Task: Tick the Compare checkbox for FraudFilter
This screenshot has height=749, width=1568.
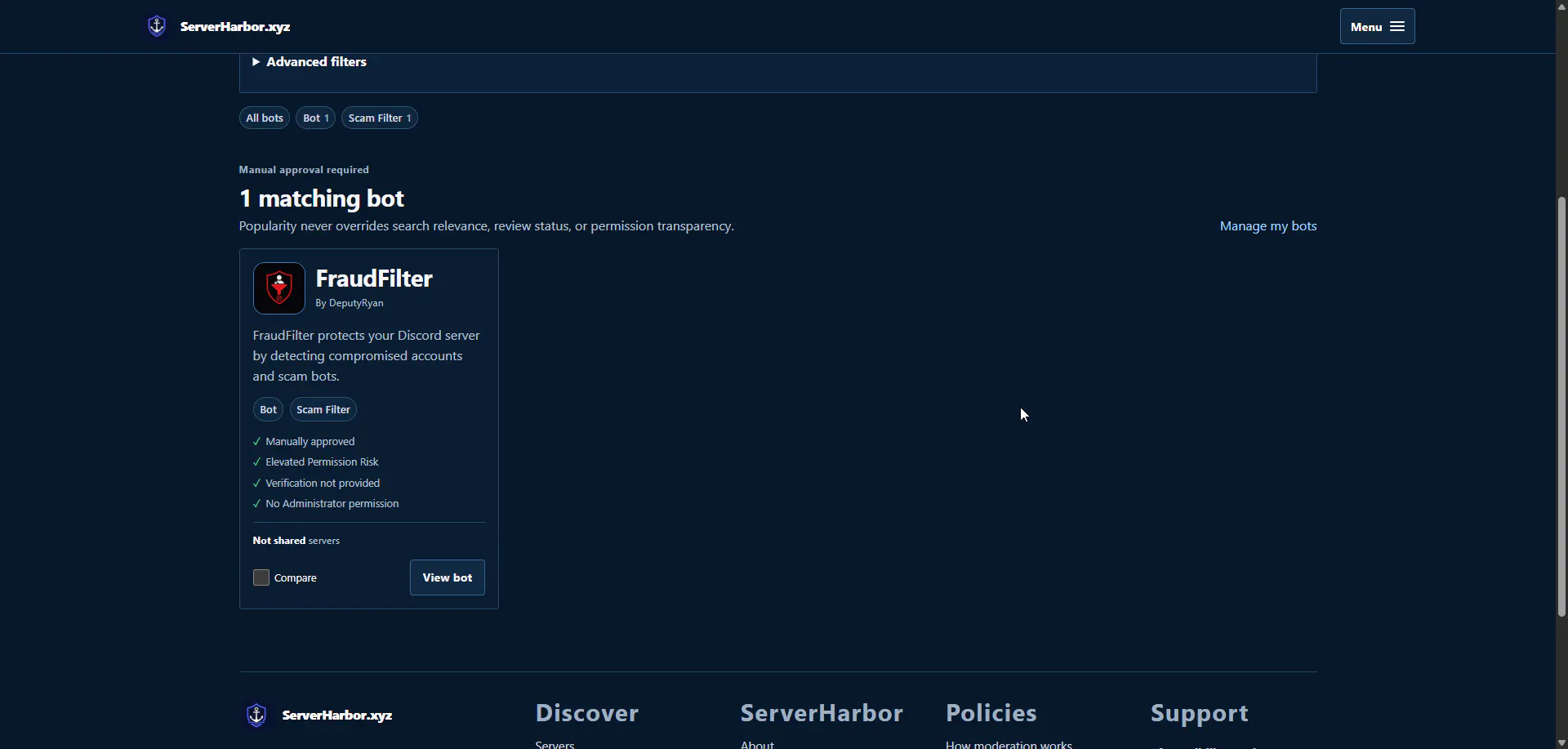Action: [261, 577]
